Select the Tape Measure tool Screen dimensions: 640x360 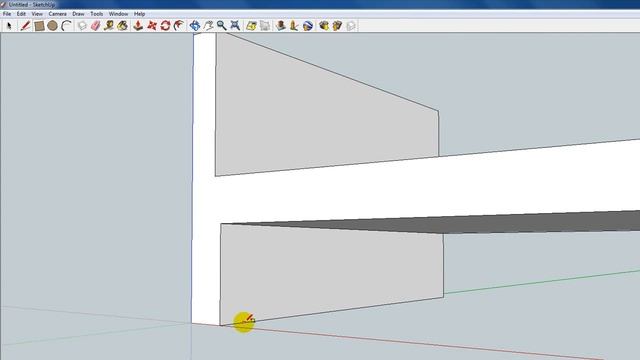pyautogui.click(x=109, y=26)
